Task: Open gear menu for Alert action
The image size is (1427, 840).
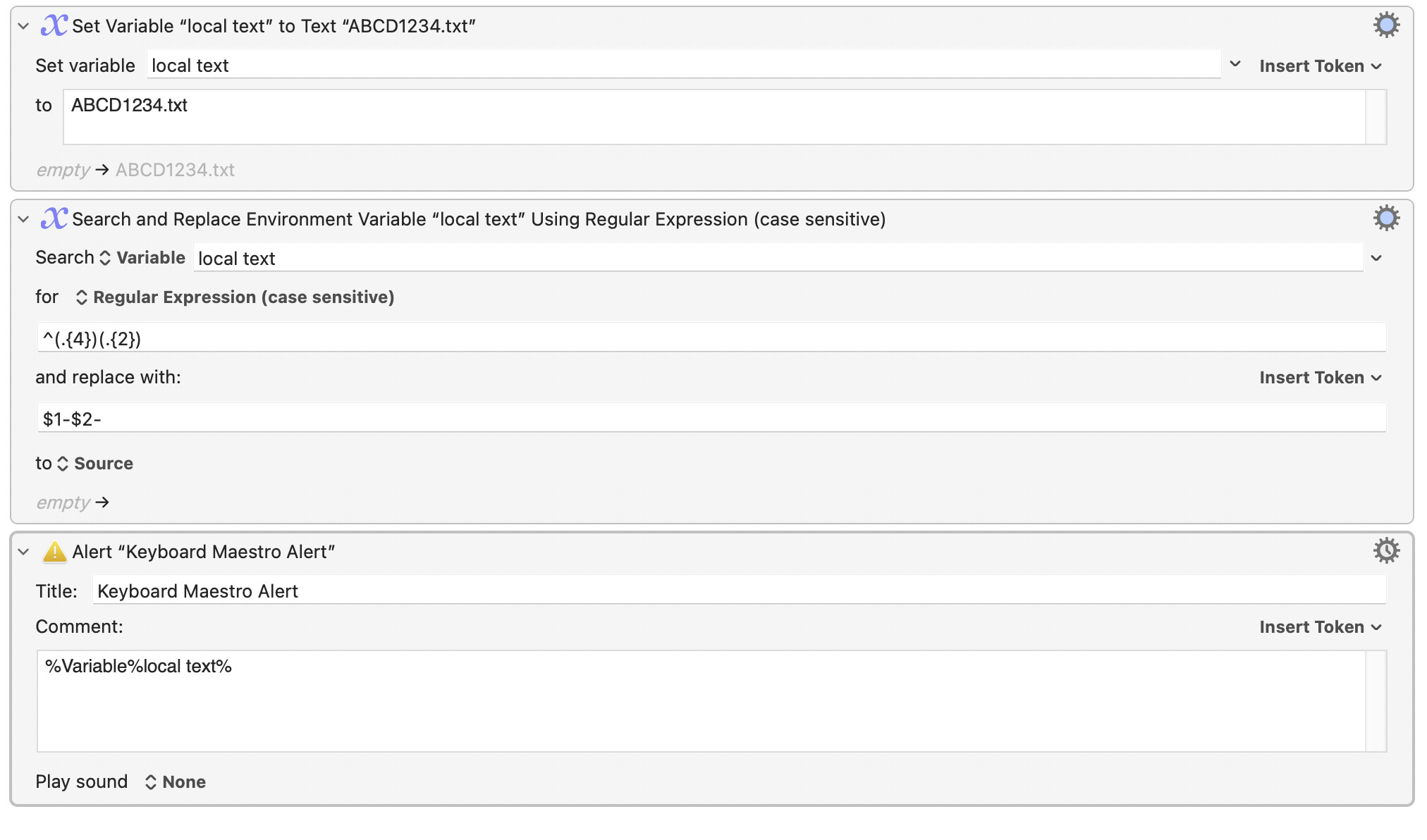Action: [1385, 551]
